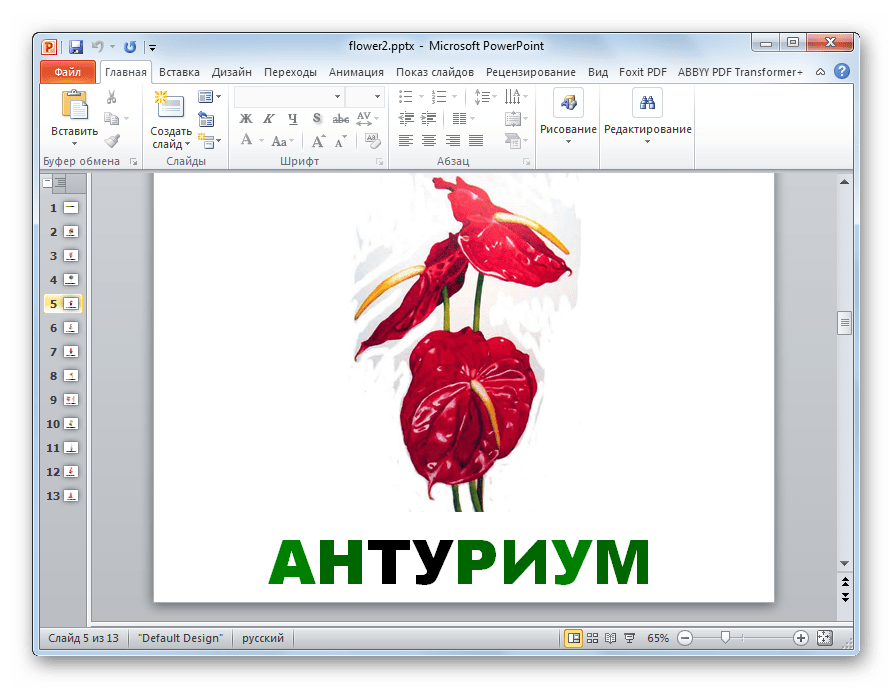Image resolution: width=893 pixels, height=689 pixels.
Task: Click the Save icon in quick access toolbar
Action: [x=75, y=46]
